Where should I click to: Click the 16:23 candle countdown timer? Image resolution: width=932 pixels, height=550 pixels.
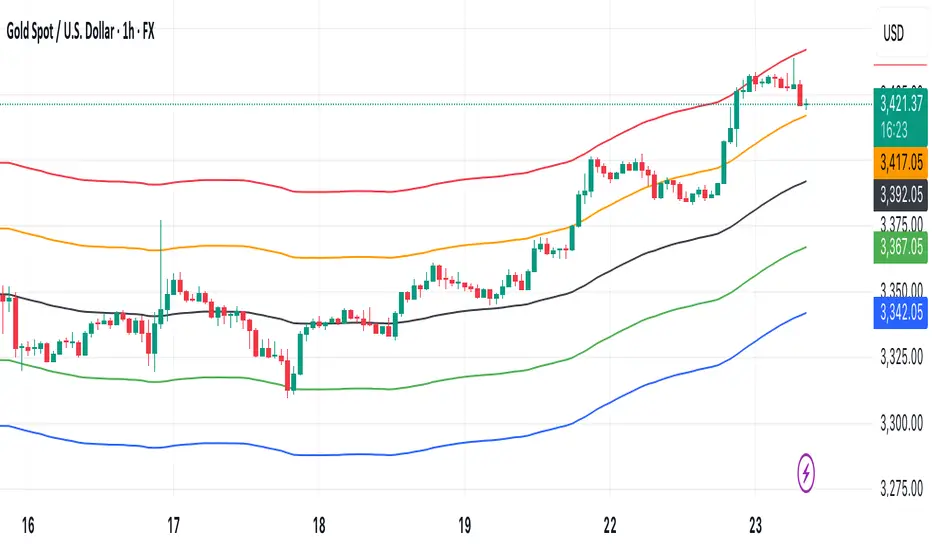point(893,130)
